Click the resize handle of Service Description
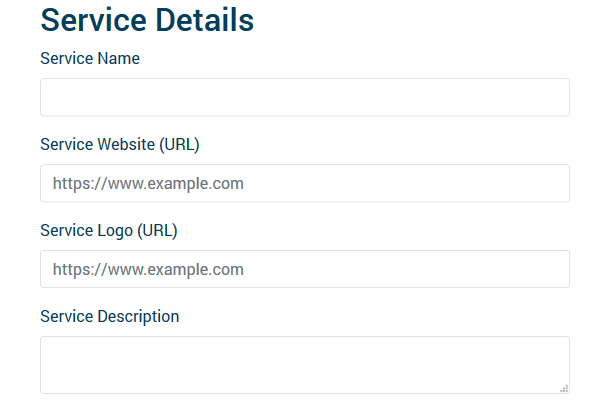610x405 pixels. click(564, 388)
